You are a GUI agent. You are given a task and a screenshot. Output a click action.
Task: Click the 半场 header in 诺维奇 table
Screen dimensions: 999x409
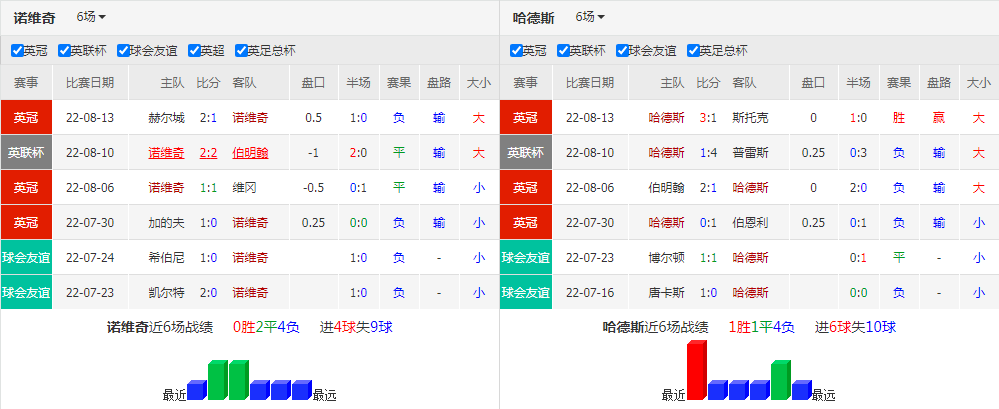[x=358, y=82]
